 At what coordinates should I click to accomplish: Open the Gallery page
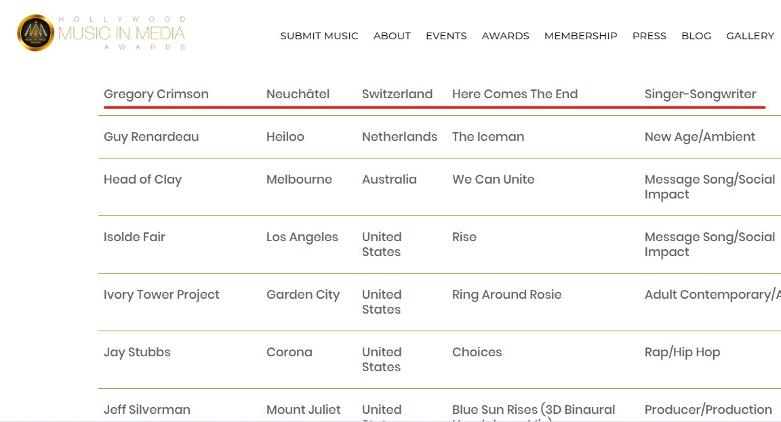pyautogui.click(x=750, y=36)
